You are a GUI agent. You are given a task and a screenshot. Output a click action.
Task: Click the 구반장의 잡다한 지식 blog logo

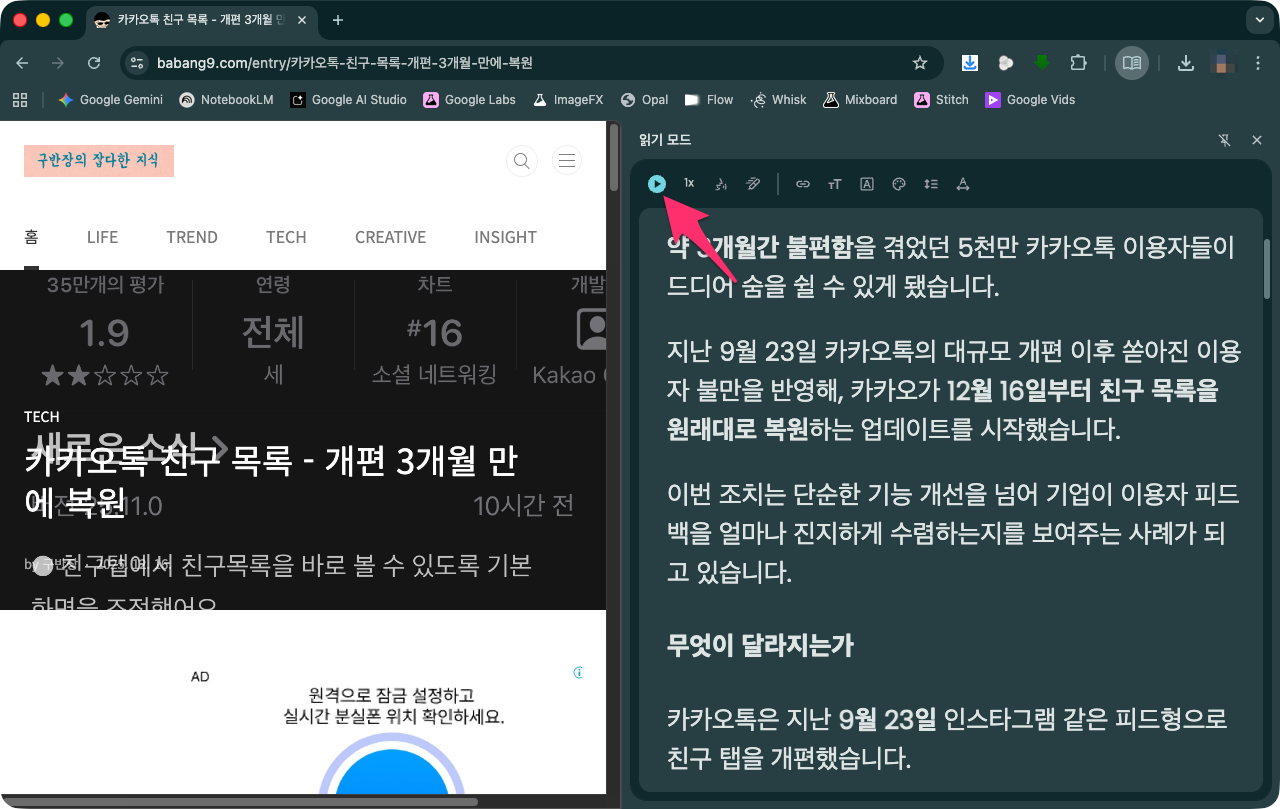coord(99,160)
